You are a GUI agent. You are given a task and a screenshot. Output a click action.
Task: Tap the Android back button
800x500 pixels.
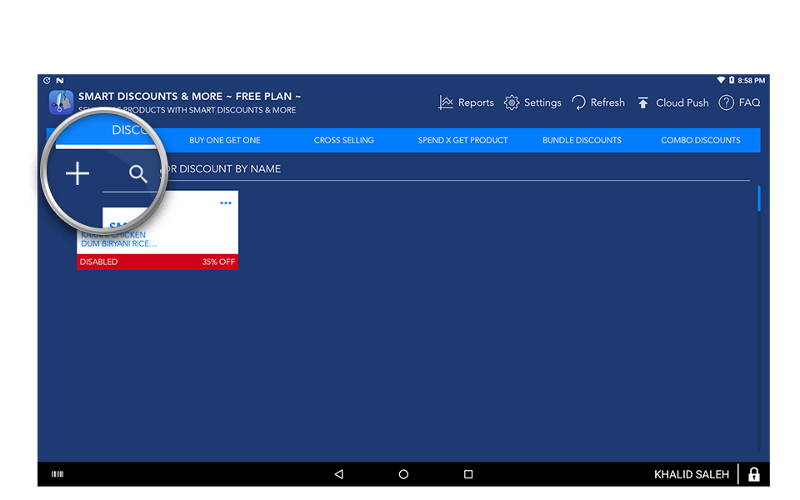pyautogui.click(x=339, y=474)
